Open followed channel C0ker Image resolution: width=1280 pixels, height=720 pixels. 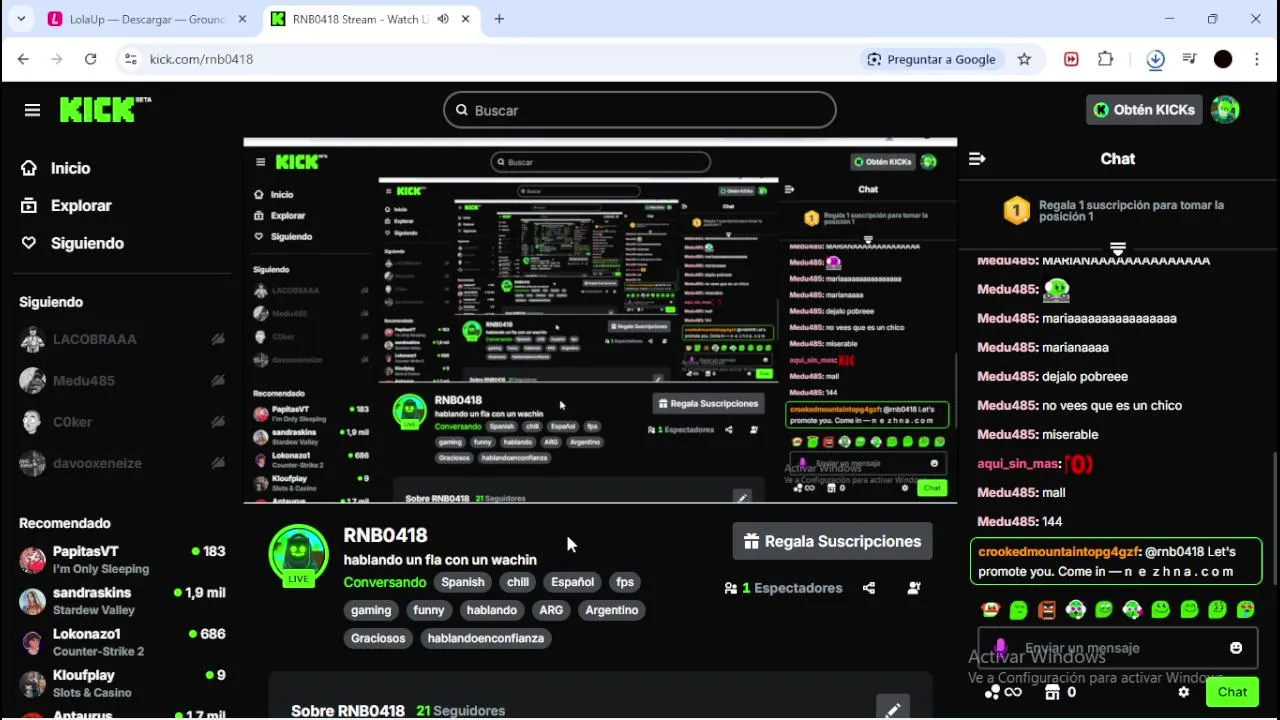[x=122, y=422]
